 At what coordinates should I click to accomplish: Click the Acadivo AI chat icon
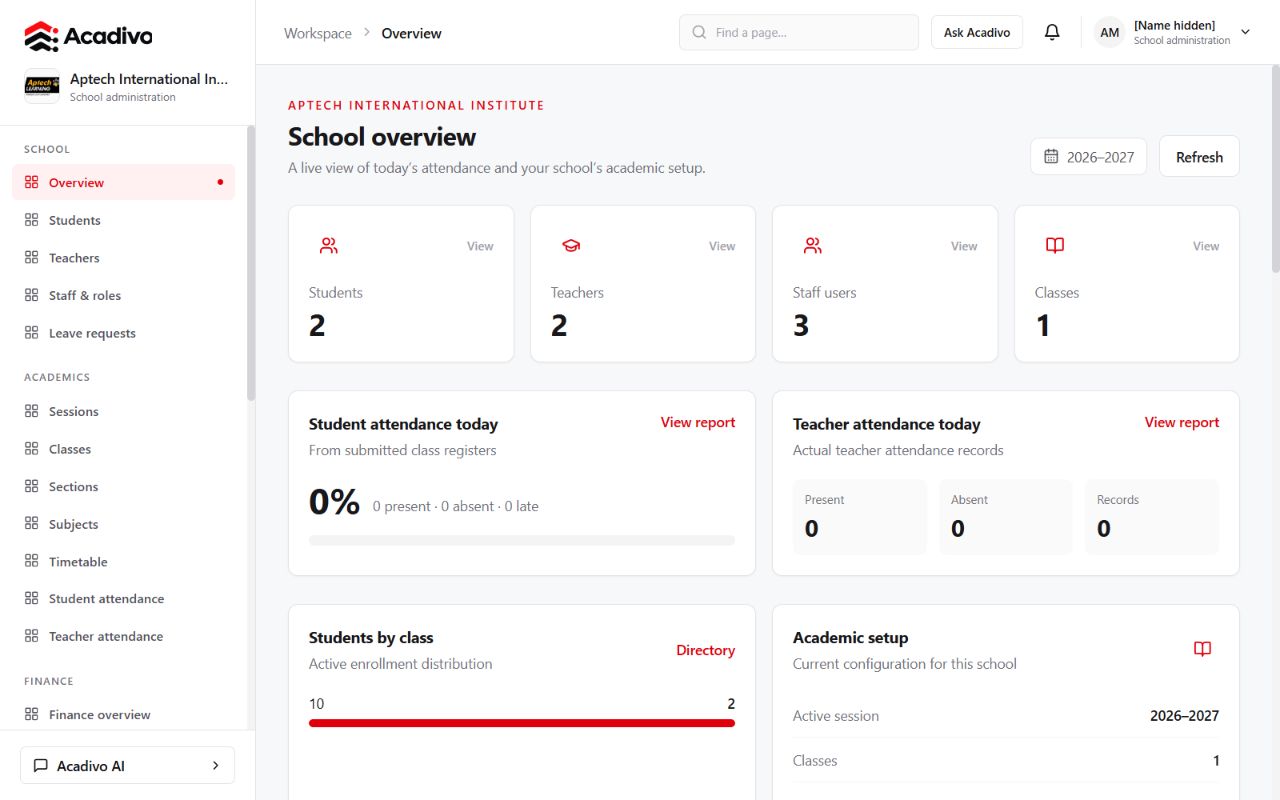(41, 766)
